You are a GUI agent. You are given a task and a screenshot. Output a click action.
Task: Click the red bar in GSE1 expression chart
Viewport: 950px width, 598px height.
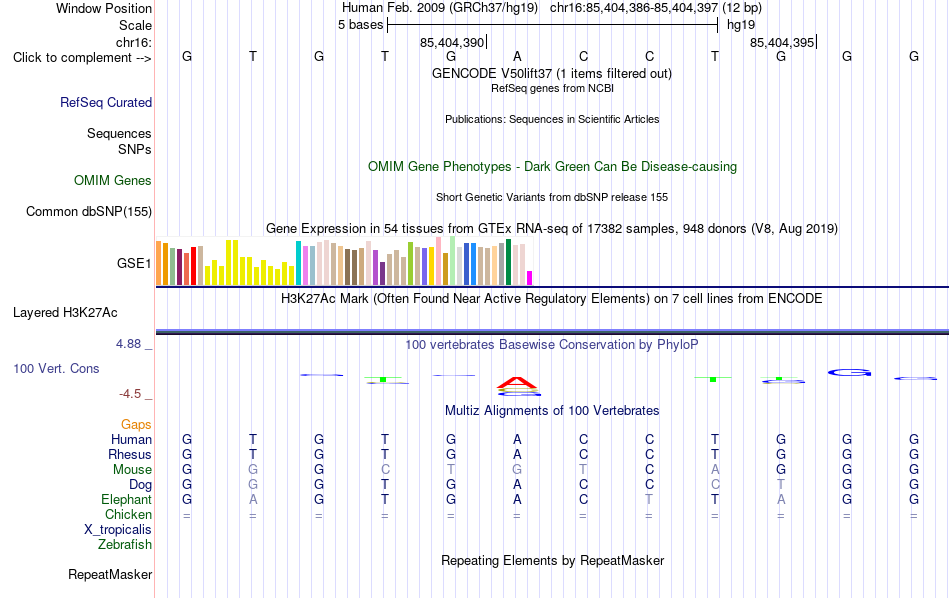click(193, 266)
